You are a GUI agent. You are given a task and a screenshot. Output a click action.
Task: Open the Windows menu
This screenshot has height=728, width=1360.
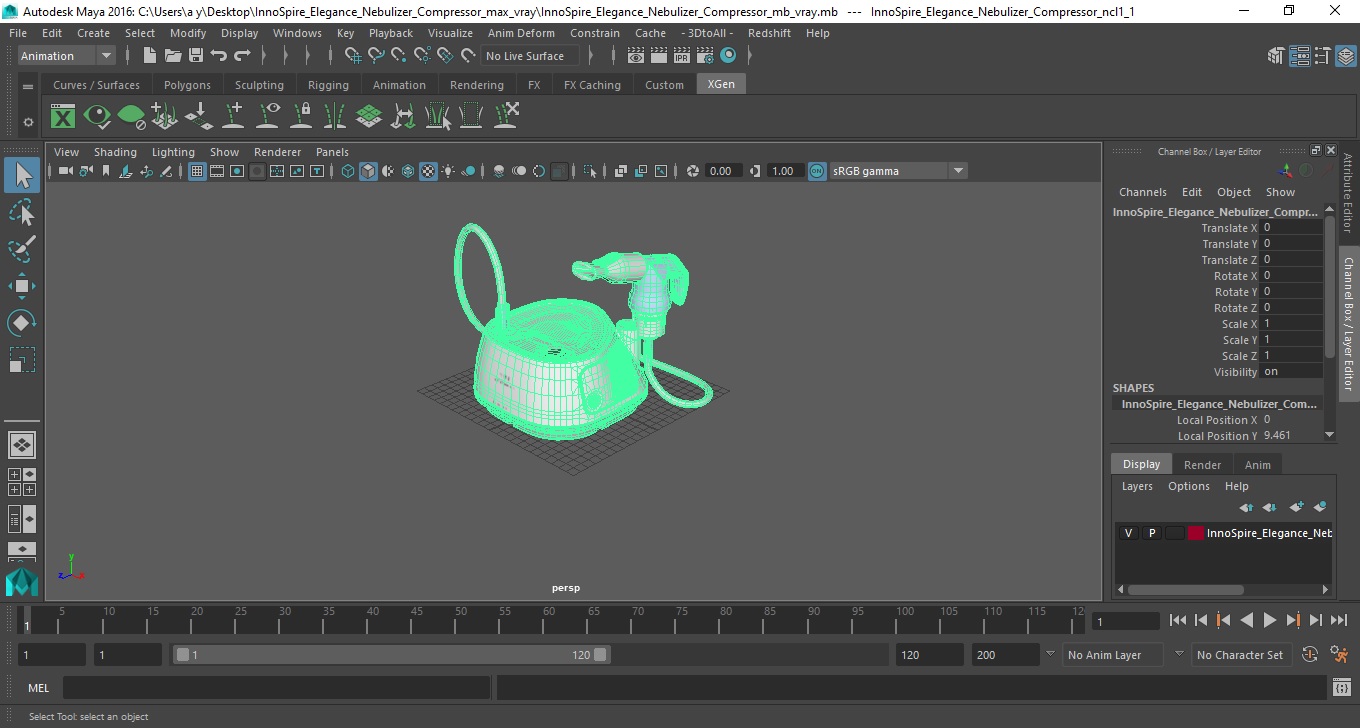(297, 33)
